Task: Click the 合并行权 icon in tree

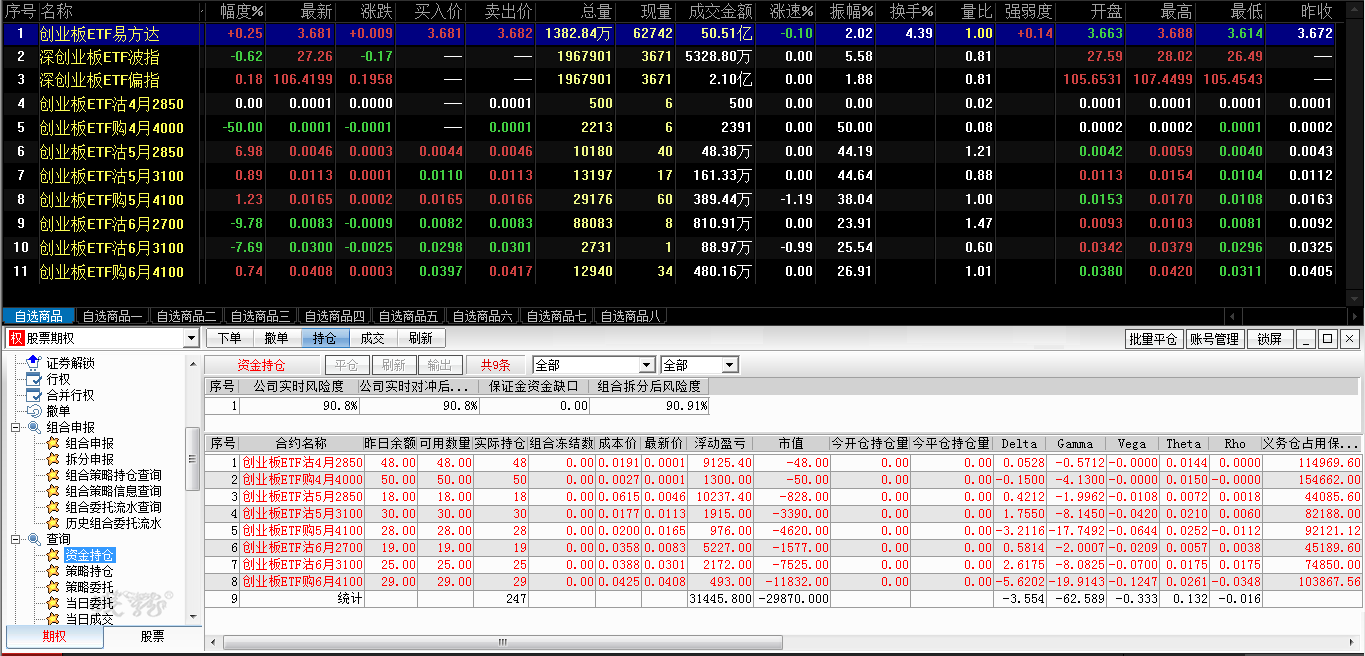Action: [x=34, y=395]
